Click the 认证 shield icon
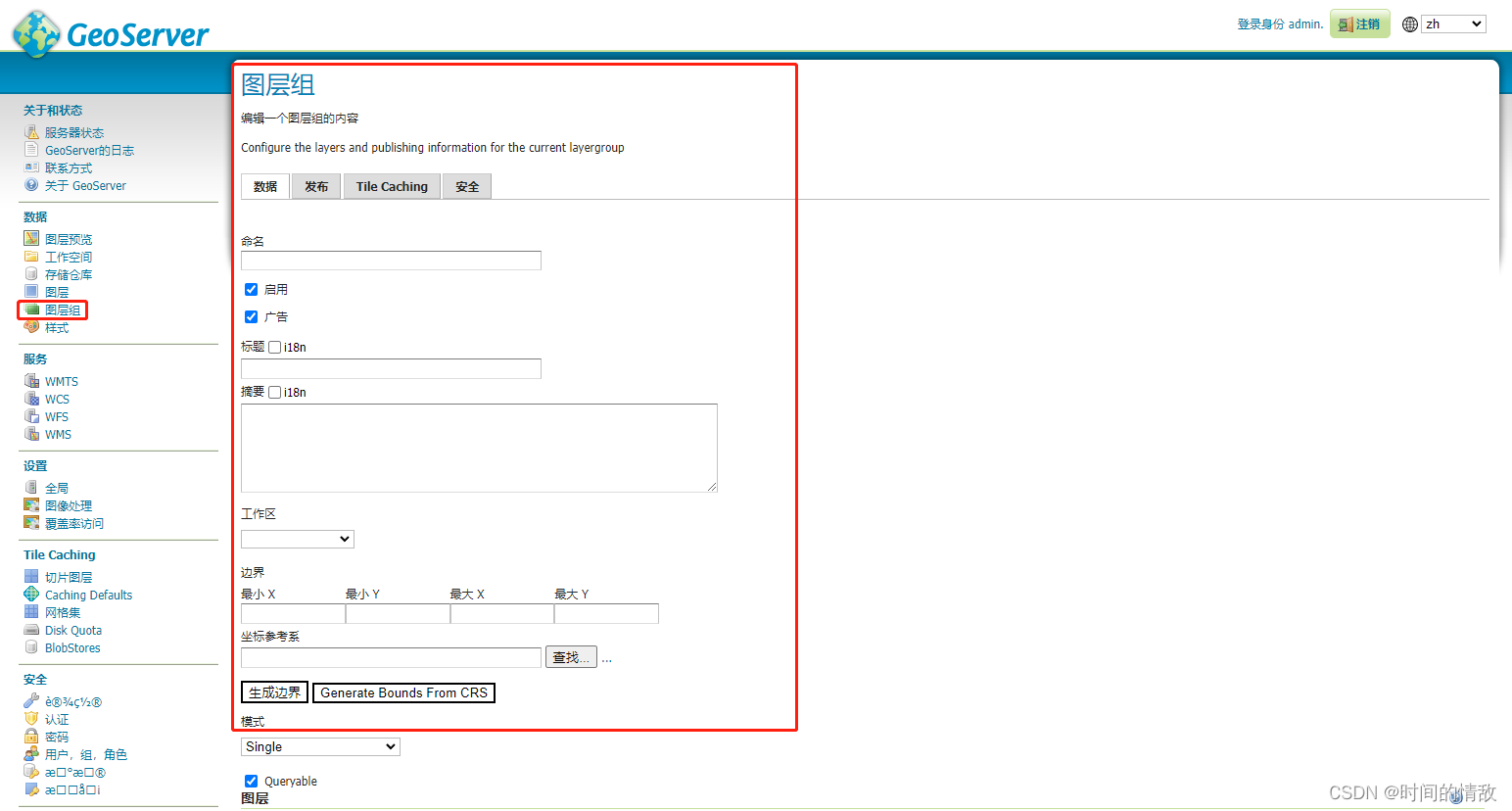 click(31, 719)
